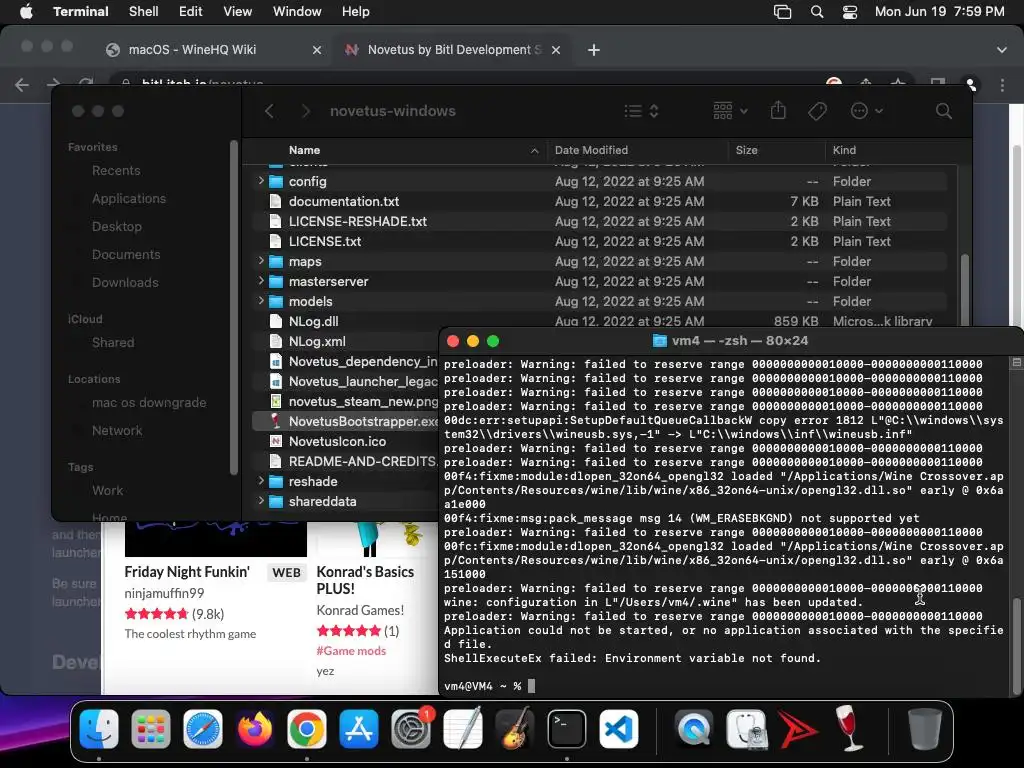Viewport: 1024px width, 768px height.
Task: Open the Shell menu
Action: pos(143,12)
